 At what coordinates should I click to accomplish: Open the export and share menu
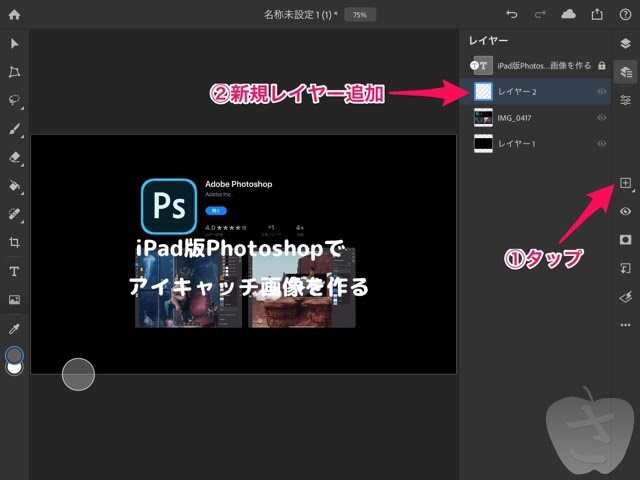click(x=597, y=15)
